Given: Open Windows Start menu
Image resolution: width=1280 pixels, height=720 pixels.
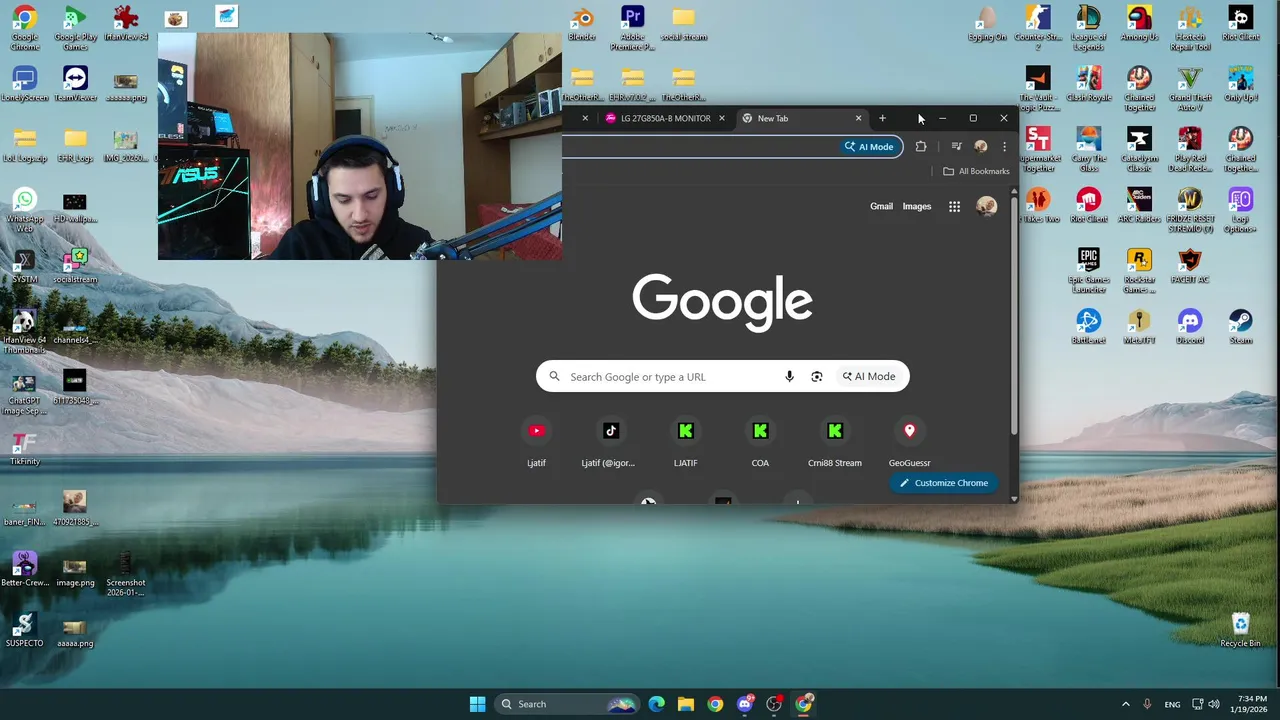Looking at the screenshot, I should [477, 704].
